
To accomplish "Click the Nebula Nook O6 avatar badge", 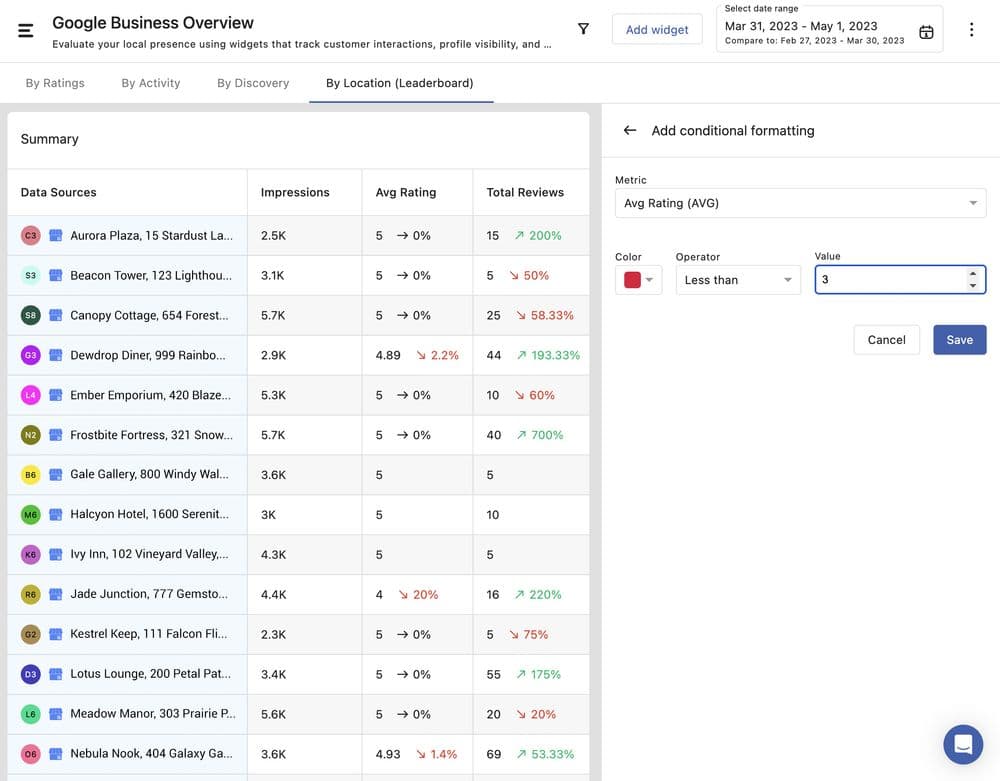I will pyautogui.click(x=30, y=754).
